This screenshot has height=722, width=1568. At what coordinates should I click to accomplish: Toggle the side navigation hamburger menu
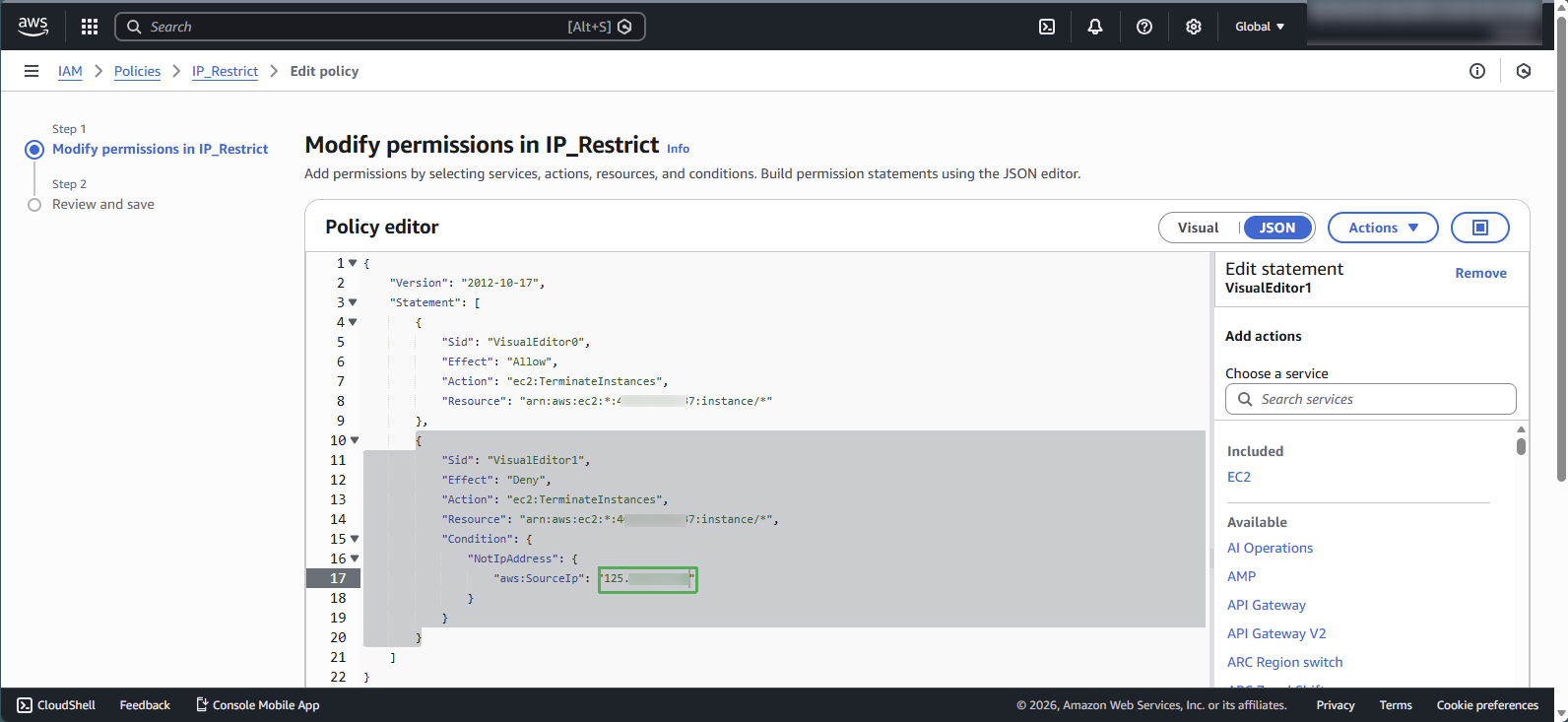coord(32,71)
